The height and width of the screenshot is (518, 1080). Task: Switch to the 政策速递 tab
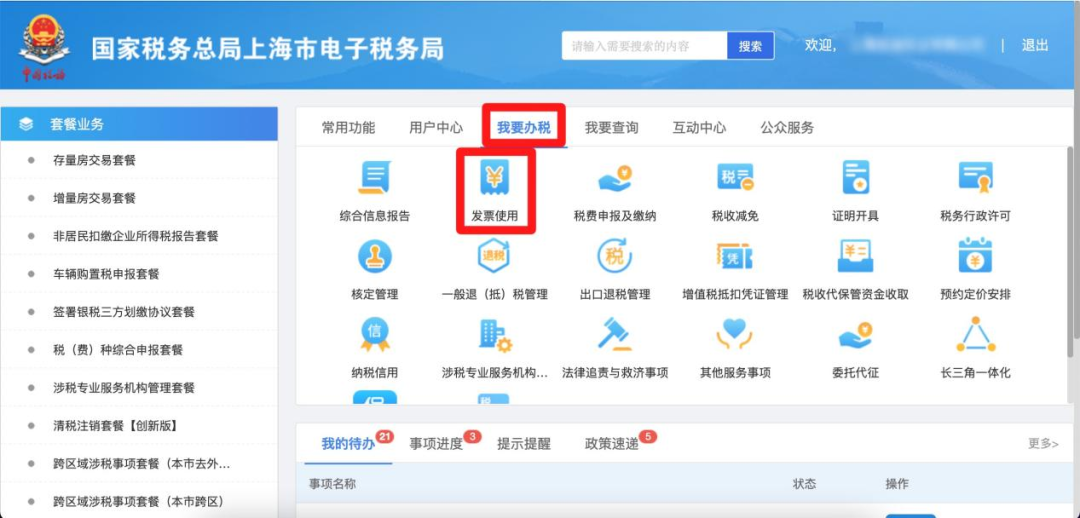point(612,444)
